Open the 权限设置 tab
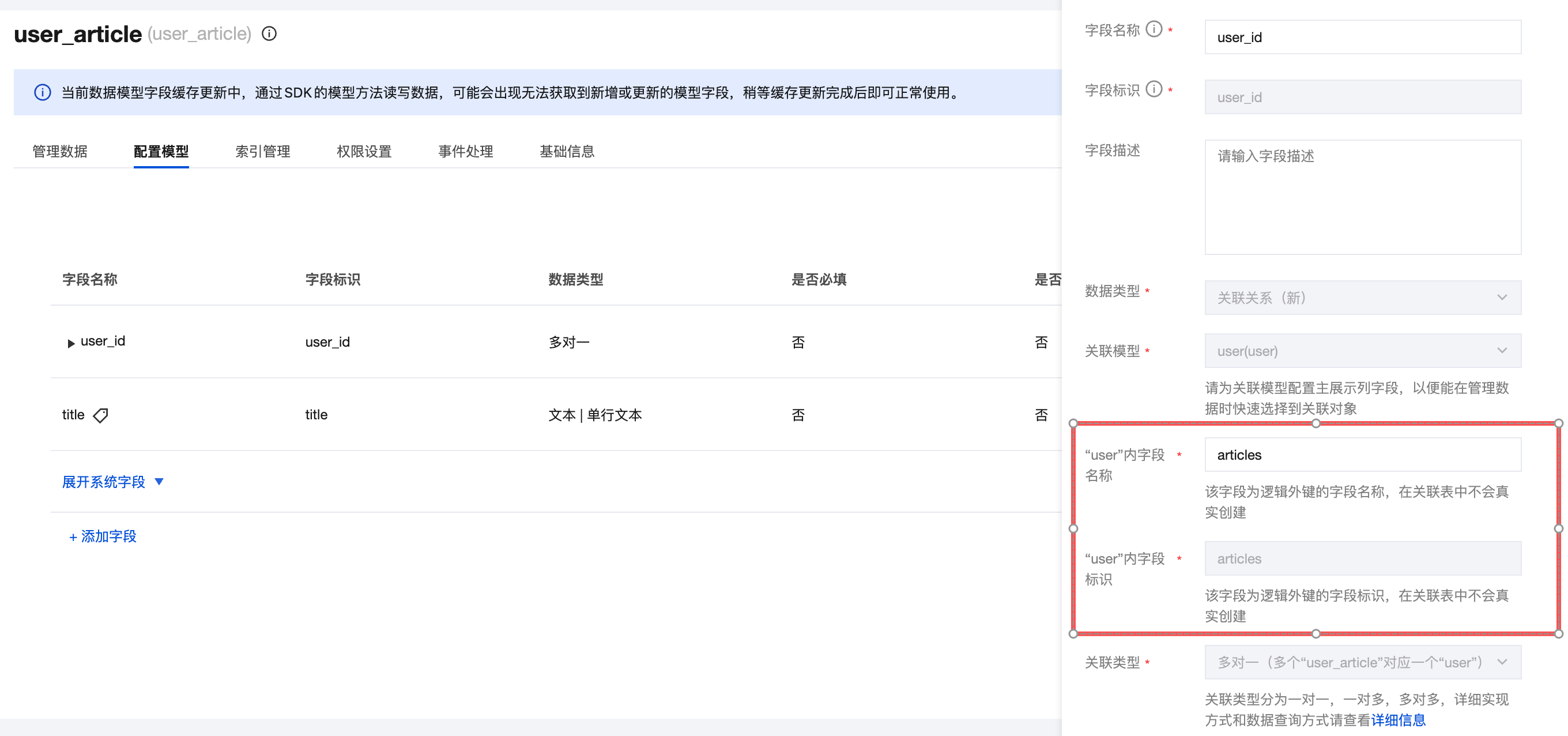Screen dimensions: 1568x736 click(x=364, y=151)
